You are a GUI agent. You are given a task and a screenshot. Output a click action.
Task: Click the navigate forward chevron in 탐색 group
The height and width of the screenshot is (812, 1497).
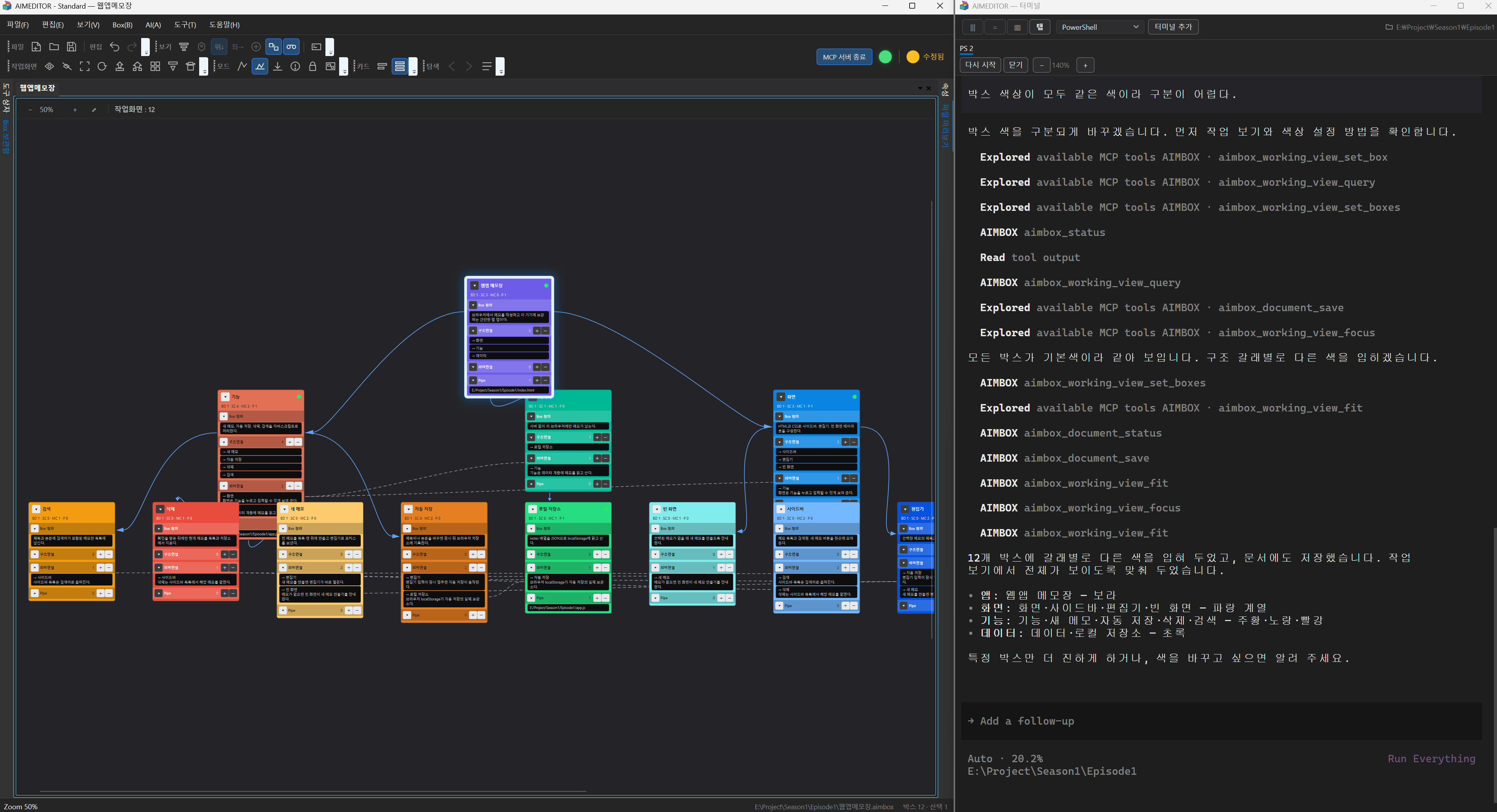point(469,66)
